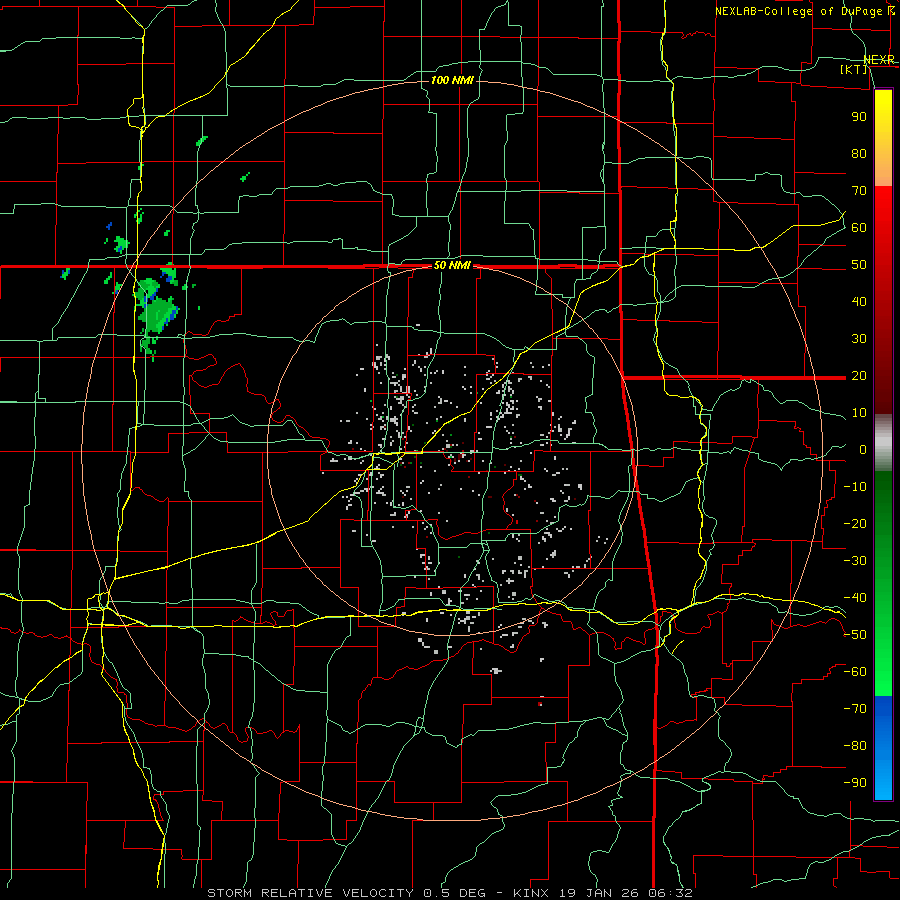Click the -60 knot value on the velocity scale
900x900 pixels.
click(x=855, y=672)
